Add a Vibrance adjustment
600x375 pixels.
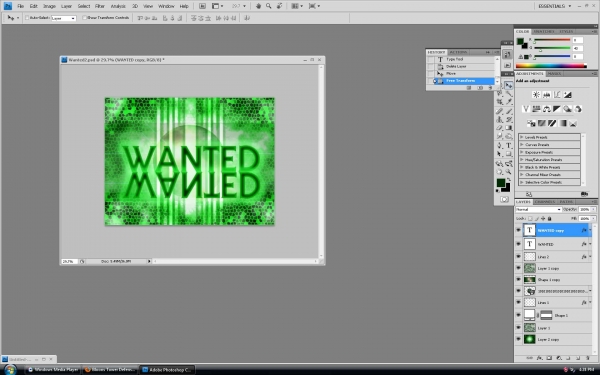click(526, 109)
